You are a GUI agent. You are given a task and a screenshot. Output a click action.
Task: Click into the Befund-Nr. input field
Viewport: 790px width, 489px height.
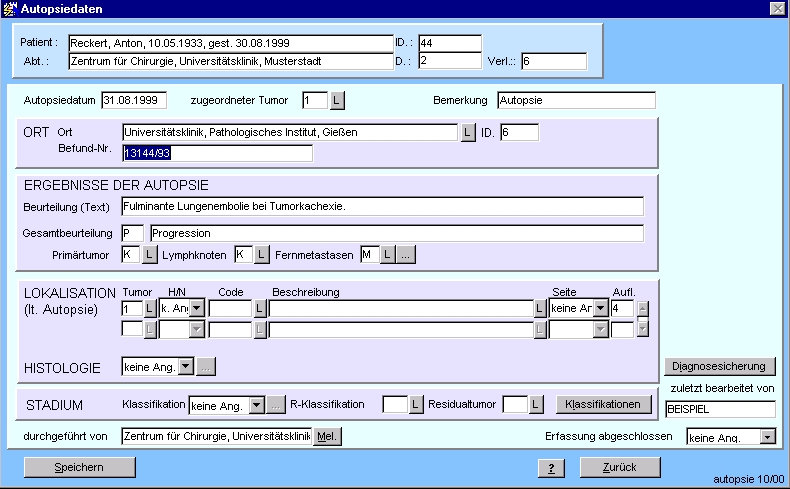pyautogui.click(x=217, y=153)
